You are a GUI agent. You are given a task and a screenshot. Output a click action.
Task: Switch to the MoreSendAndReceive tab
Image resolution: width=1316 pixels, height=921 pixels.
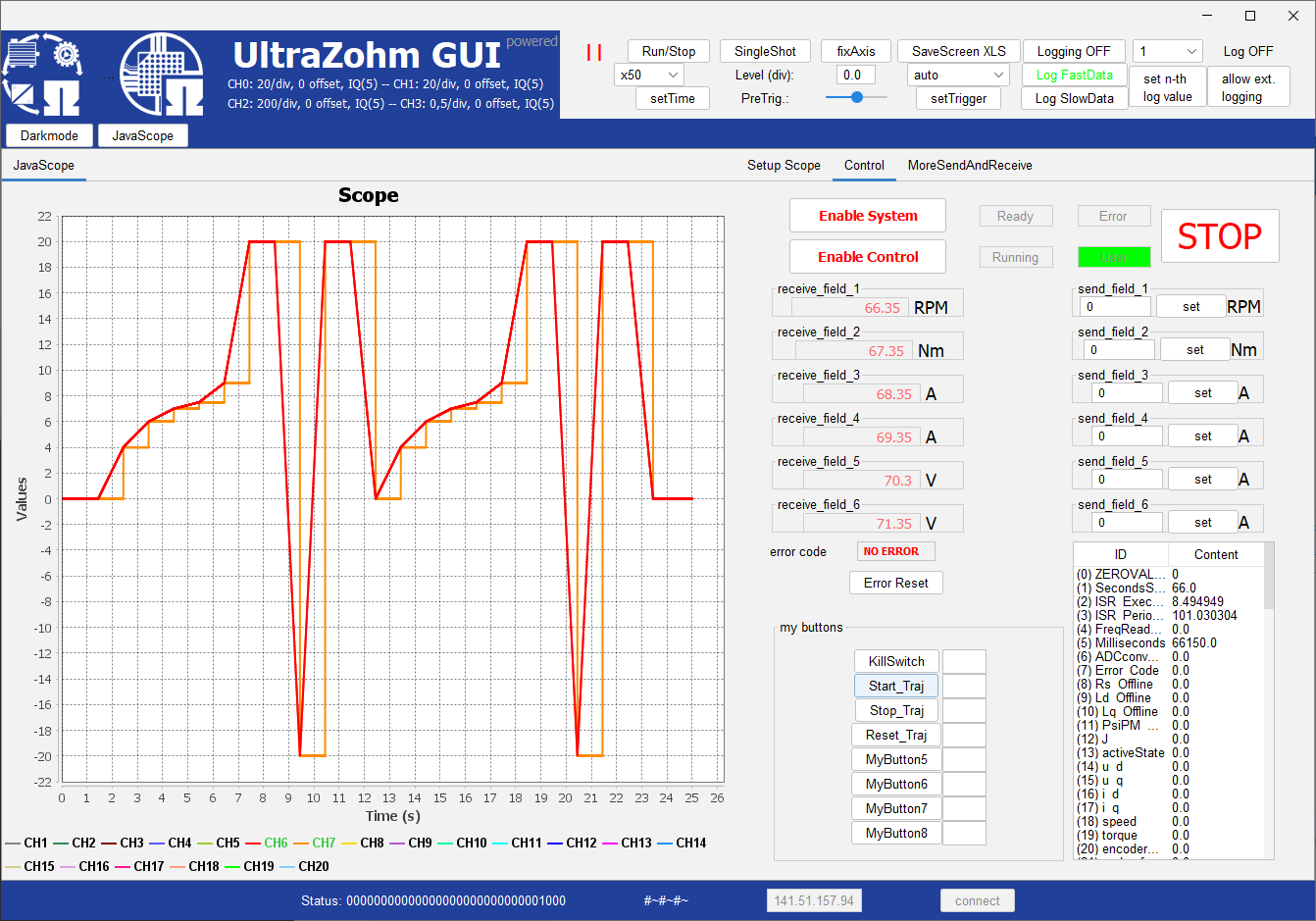(x=970, y=165)
